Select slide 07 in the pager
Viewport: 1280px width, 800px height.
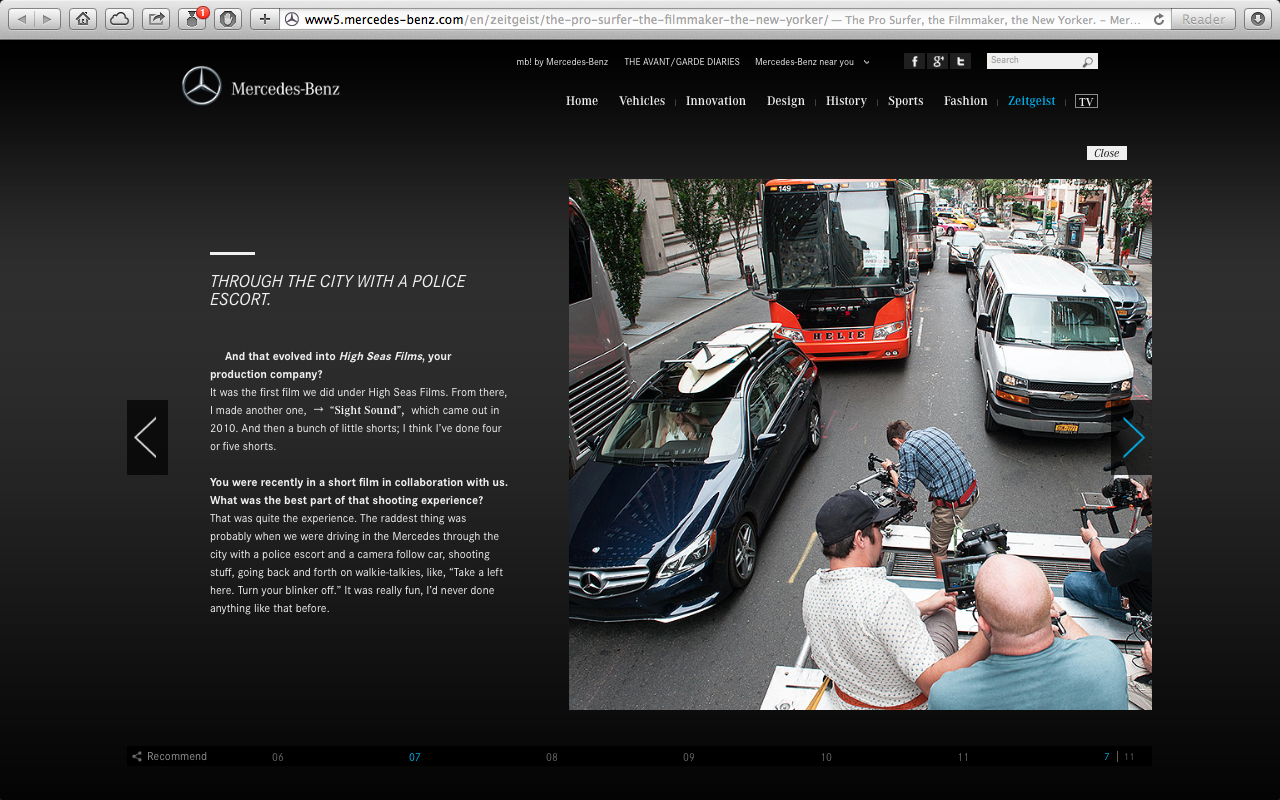(415, 757)
